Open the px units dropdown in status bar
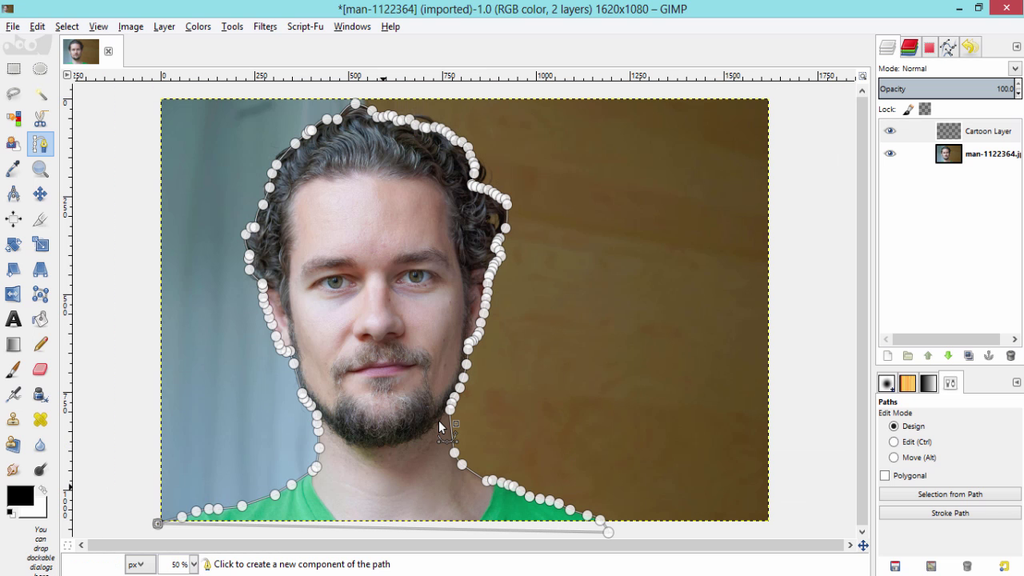 [x=138, y=564]
